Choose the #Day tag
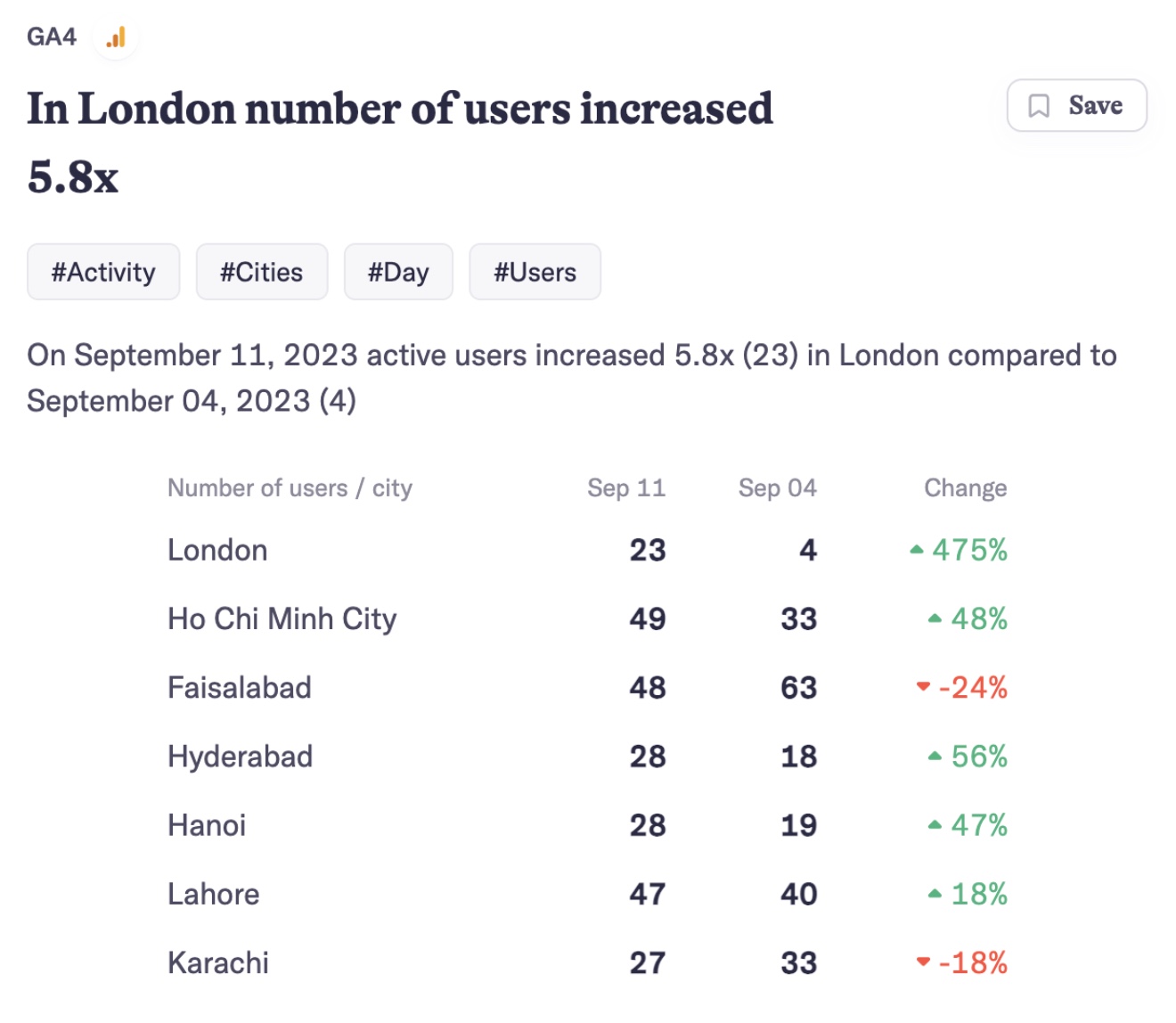The height and width of the screenshot is (1023, 1176). [x=398, y=272]
